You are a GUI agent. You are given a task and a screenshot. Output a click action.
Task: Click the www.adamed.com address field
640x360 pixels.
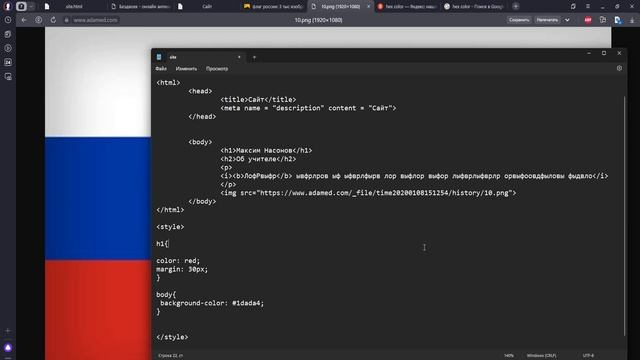(95, 20)
